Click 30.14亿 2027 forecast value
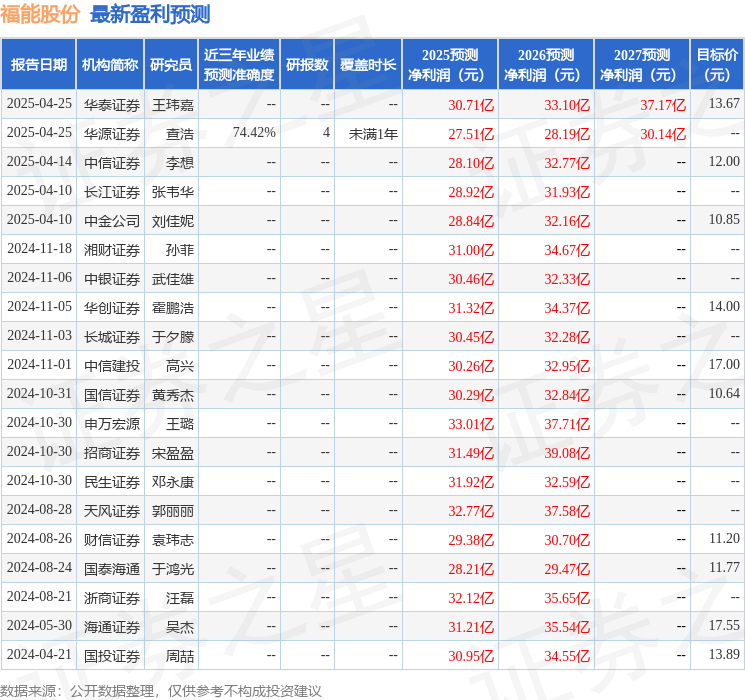The width and height of the screenshot is (745, 700). click(663, 134)
